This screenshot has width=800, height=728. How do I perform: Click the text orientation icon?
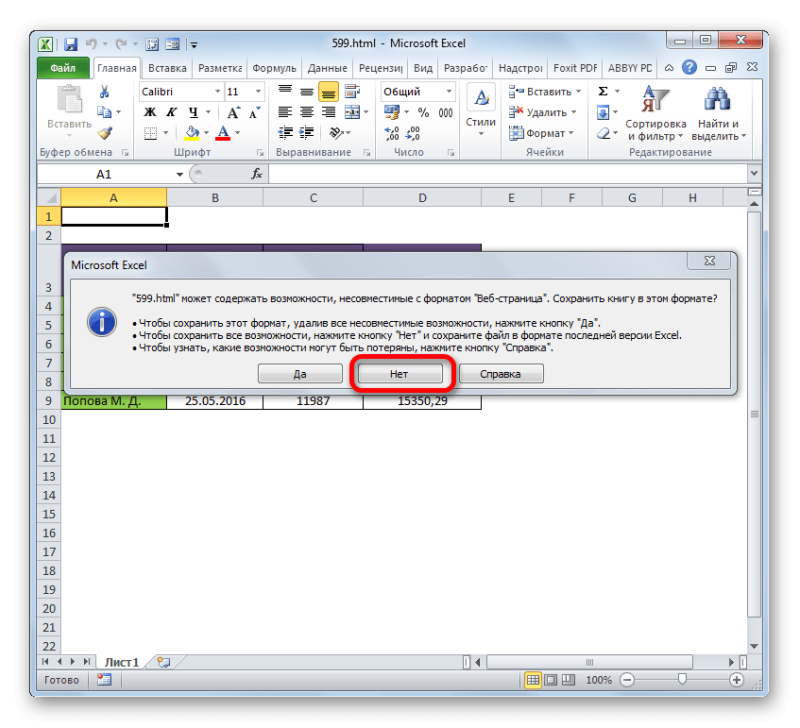coord(336,133)
